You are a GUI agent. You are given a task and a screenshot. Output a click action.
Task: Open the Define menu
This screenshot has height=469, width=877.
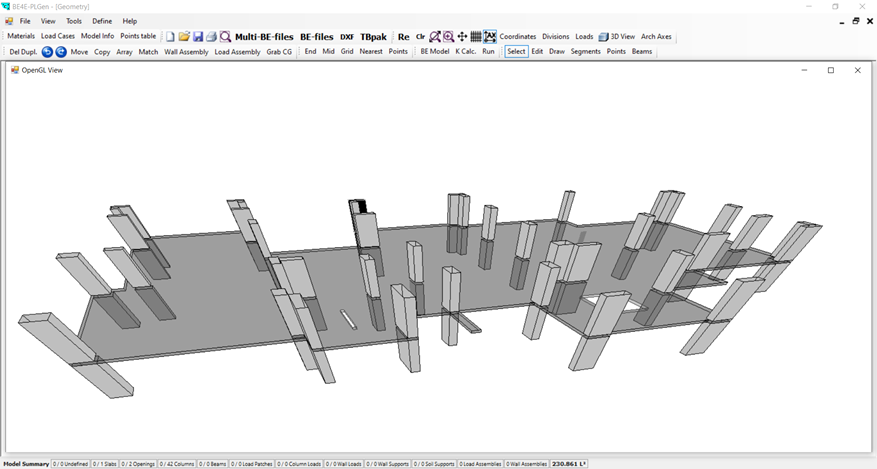(102, 21)
